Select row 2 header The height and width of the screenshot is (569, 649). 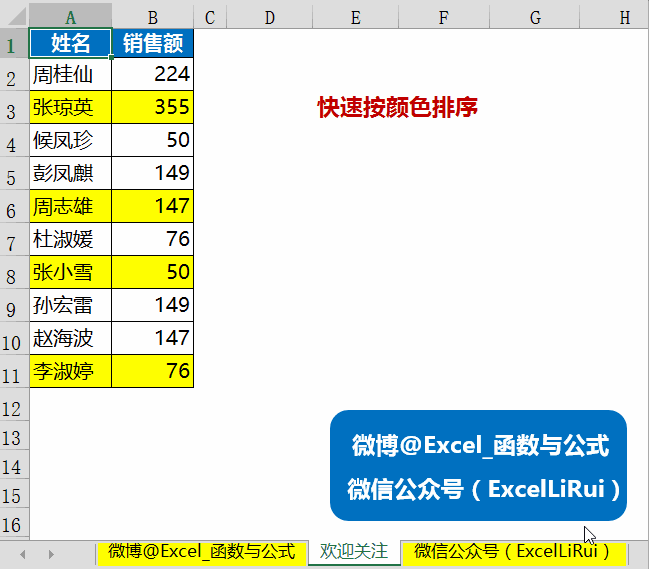tap(14, 74)
